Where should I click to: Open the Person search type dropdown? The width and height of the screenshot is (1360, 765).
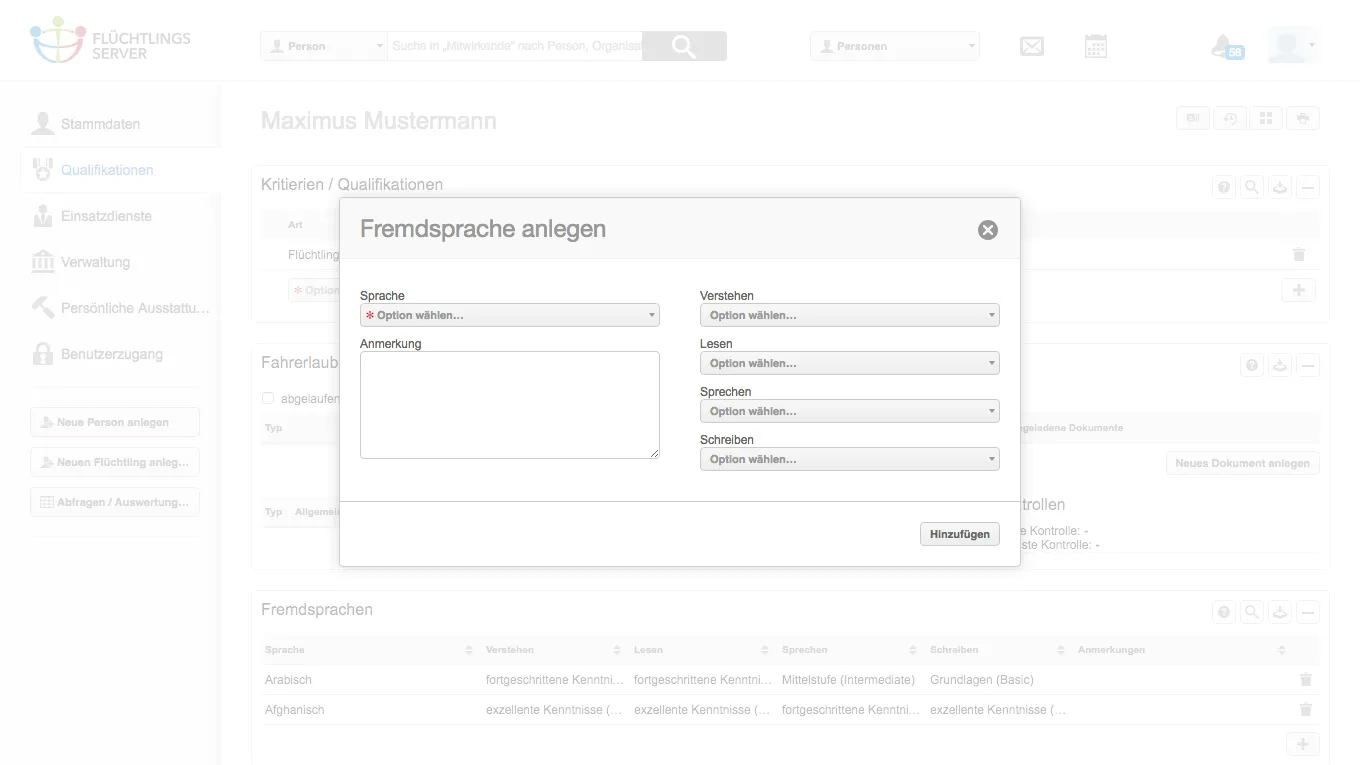[x=324, y=46]
